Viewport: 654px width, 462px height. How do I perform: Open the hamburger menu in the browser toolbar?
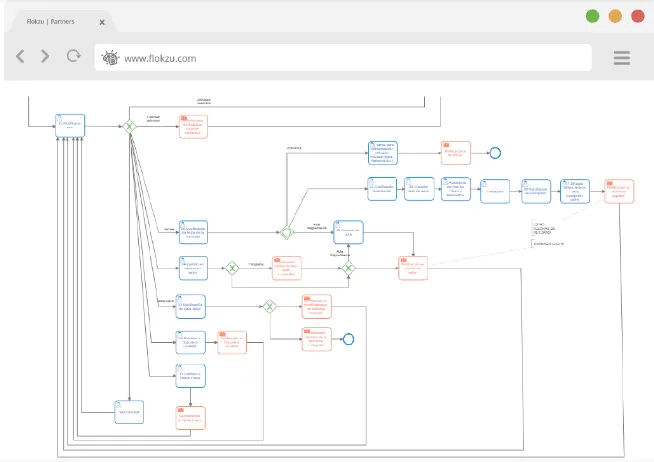(621, 58)
